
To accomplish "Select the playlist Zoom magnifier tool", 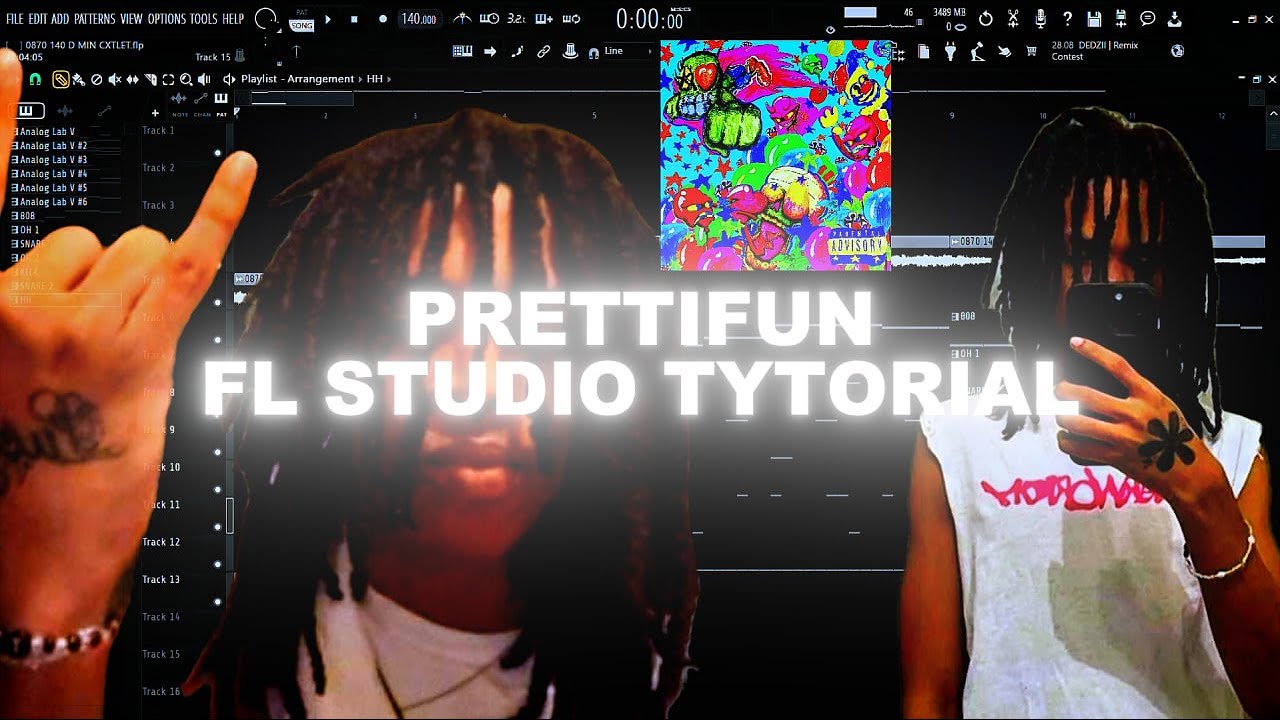I will (186, 79).
